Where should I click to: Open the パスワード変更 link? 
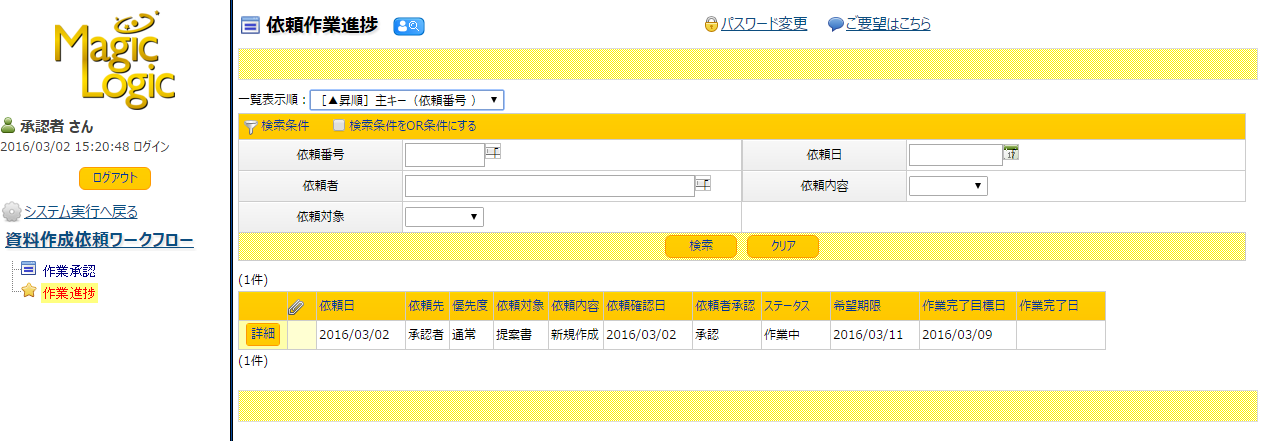click(x=763, y=24)
